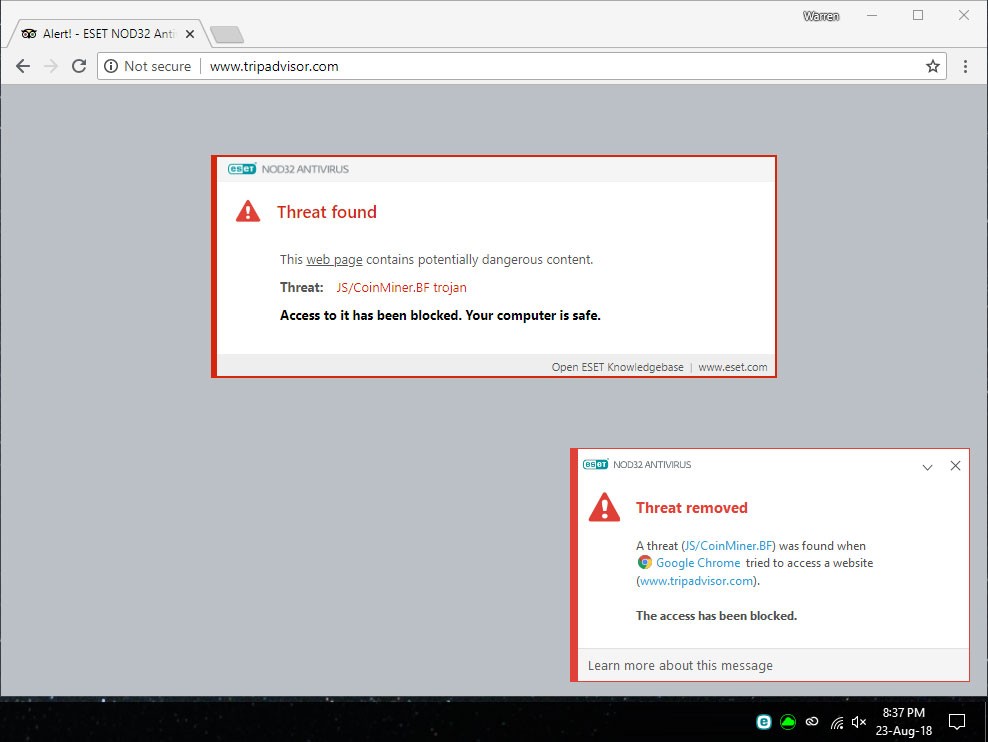
Task: Open Chrome's three-dot menu
Action: pos(965,66)
